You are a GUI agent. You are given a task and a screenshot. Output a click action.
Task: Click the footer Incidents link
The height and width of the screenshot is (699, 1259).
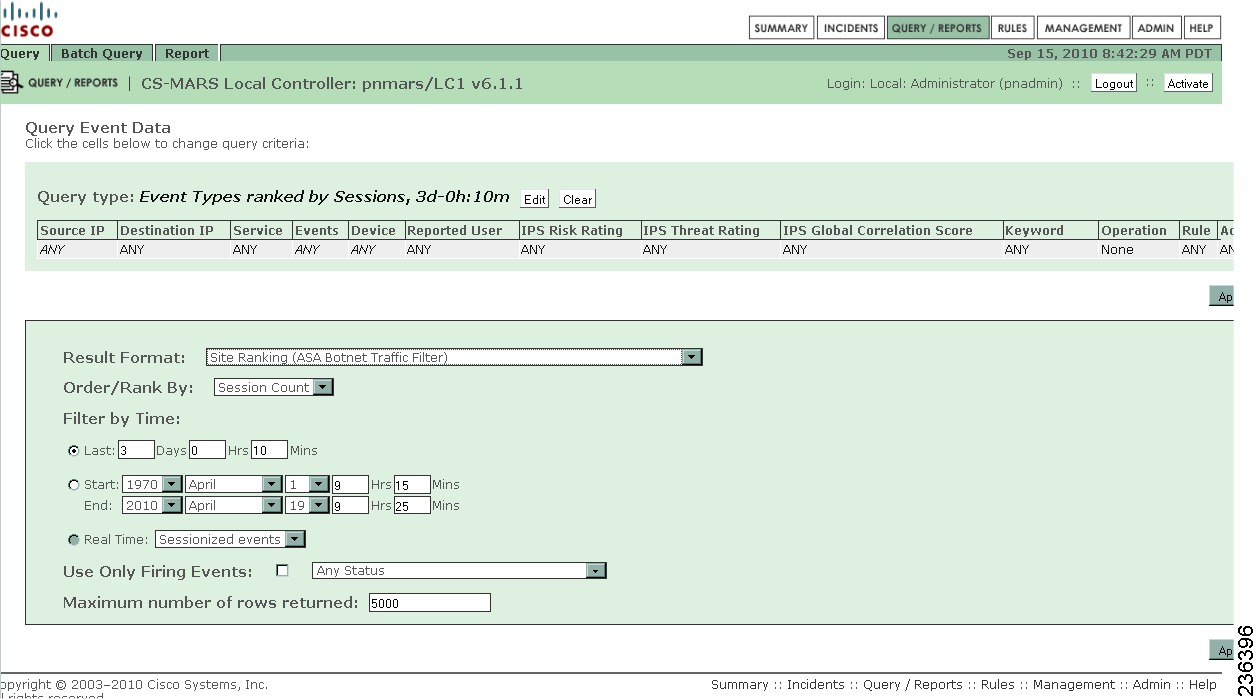(x=815, y=685)
